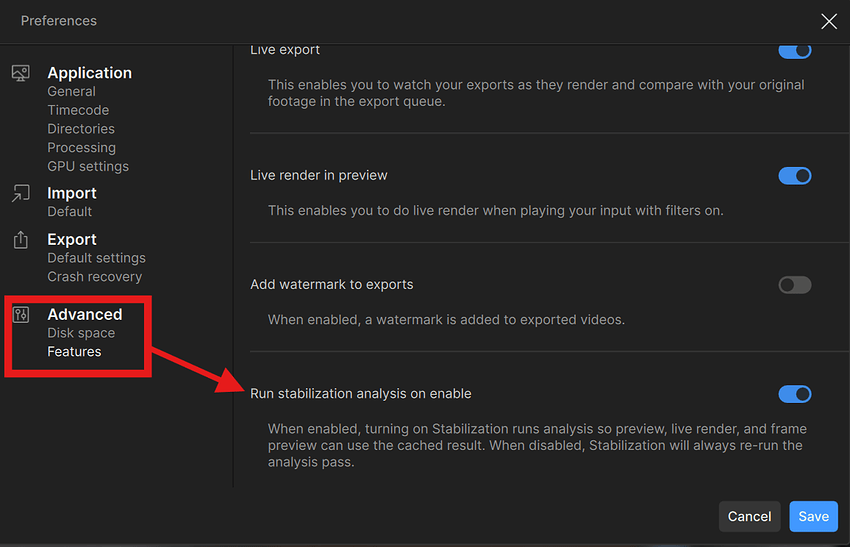Click the live render description text

[x=495, y=211]
